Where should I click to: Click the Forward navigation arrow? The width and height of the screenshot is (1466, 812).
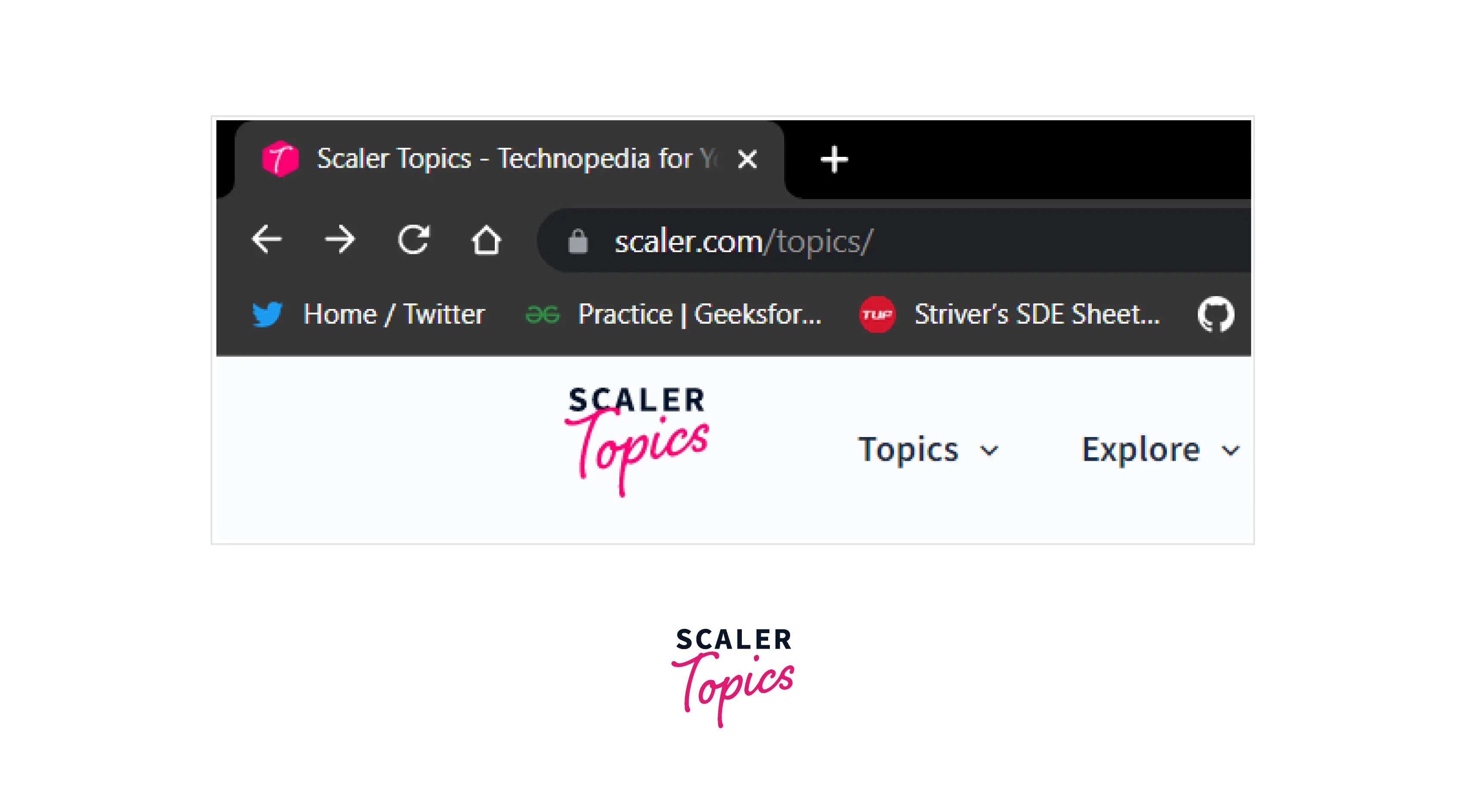coord(340,240)
